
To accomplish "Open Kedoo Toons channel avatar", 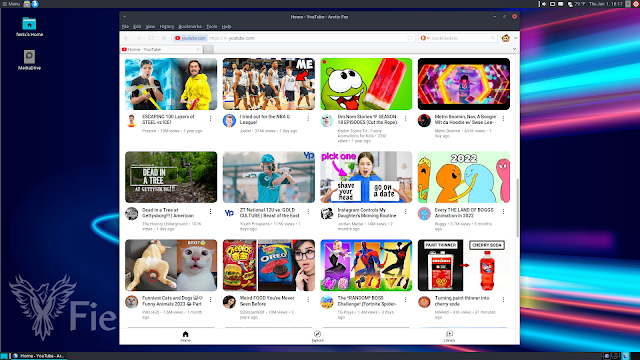I will [327, 121].
